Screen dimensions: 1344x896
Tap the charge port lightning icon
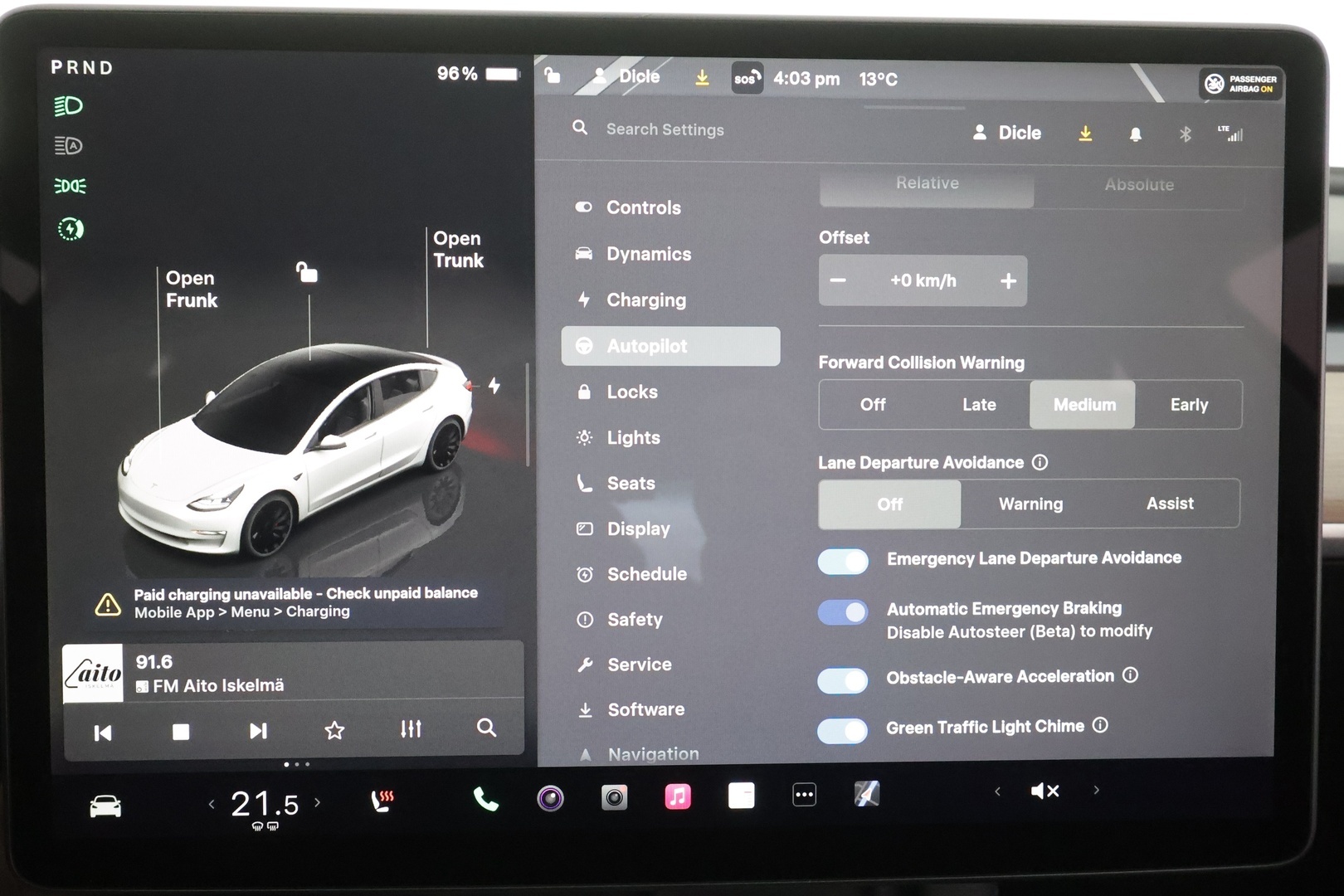coord(494,386)
